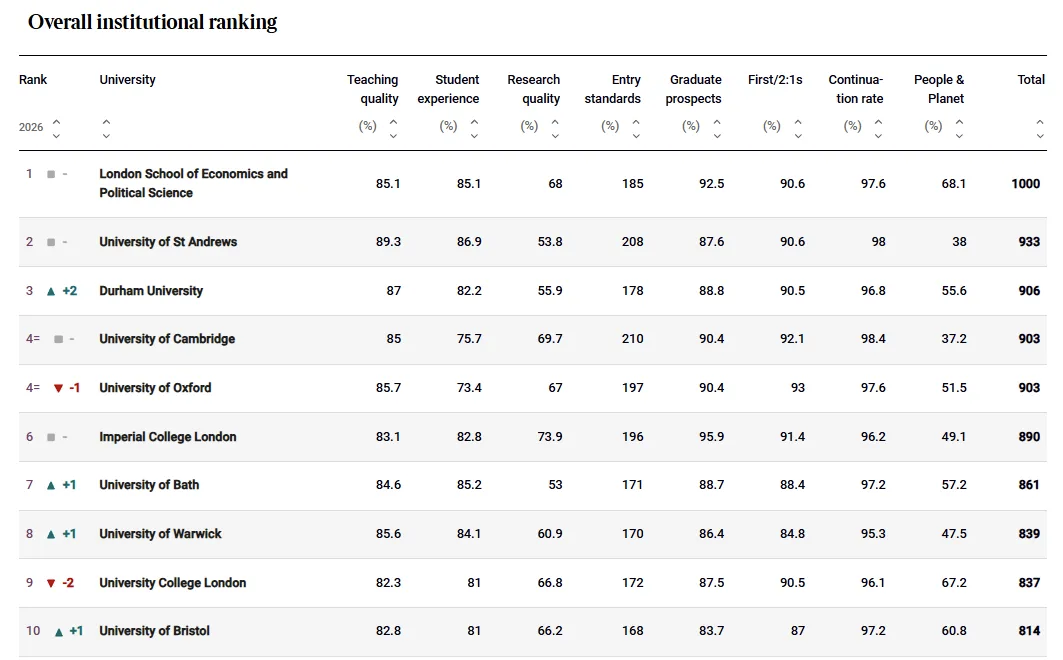This screenshot has width=1063, height=660.
Task: Click University College London's down arrow indicator
Action: 51,583
